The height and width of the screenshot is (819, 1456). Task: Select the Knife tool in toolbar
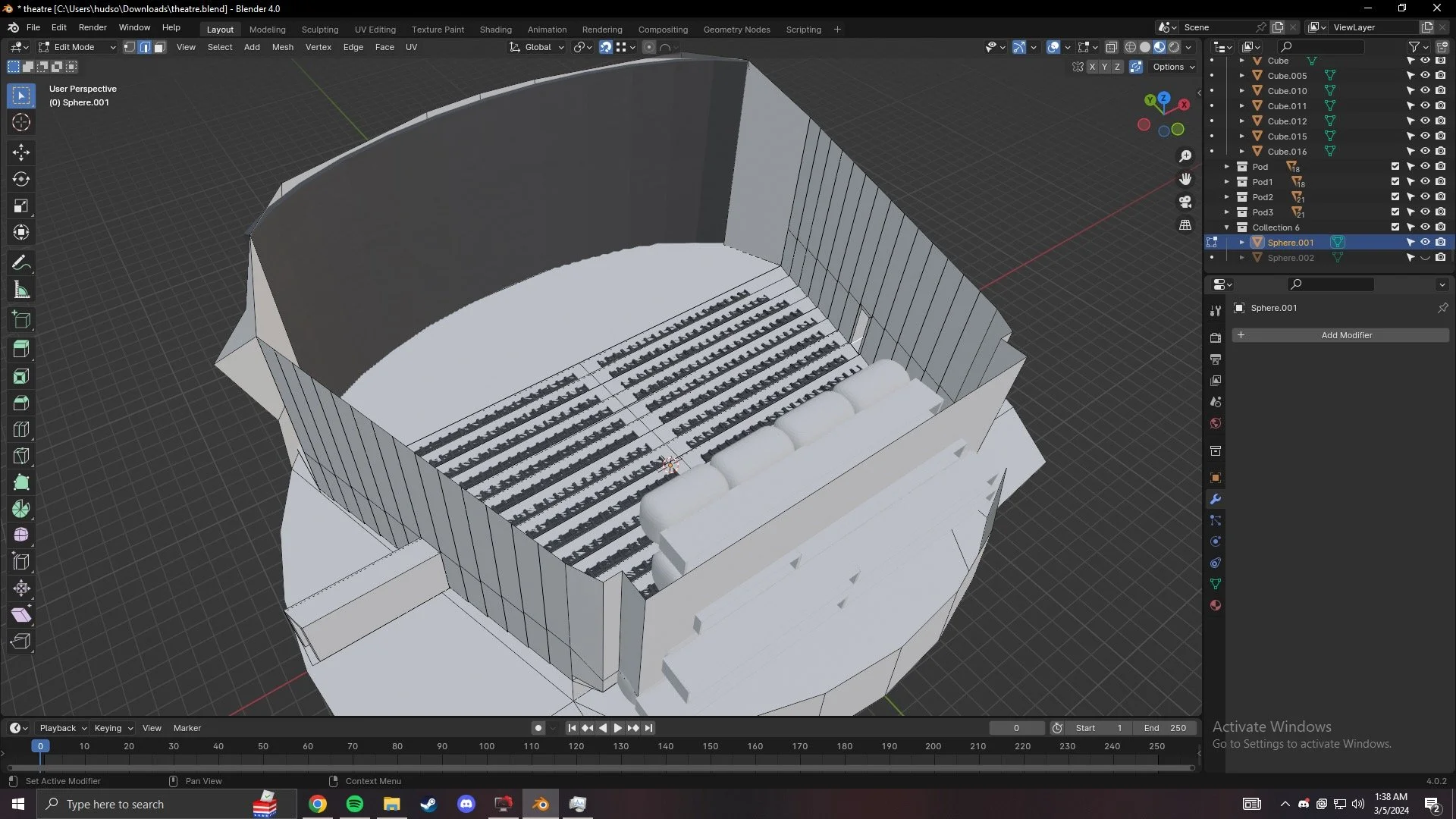(21, 456)
